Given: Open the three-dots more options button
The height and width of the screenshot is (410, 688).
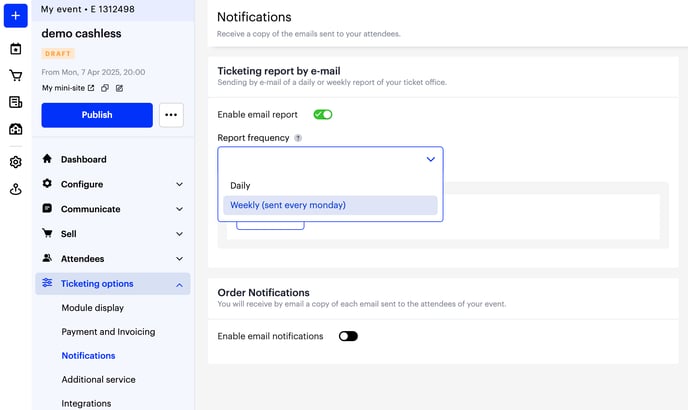Looking at the screenshot, I should point(171,115).
